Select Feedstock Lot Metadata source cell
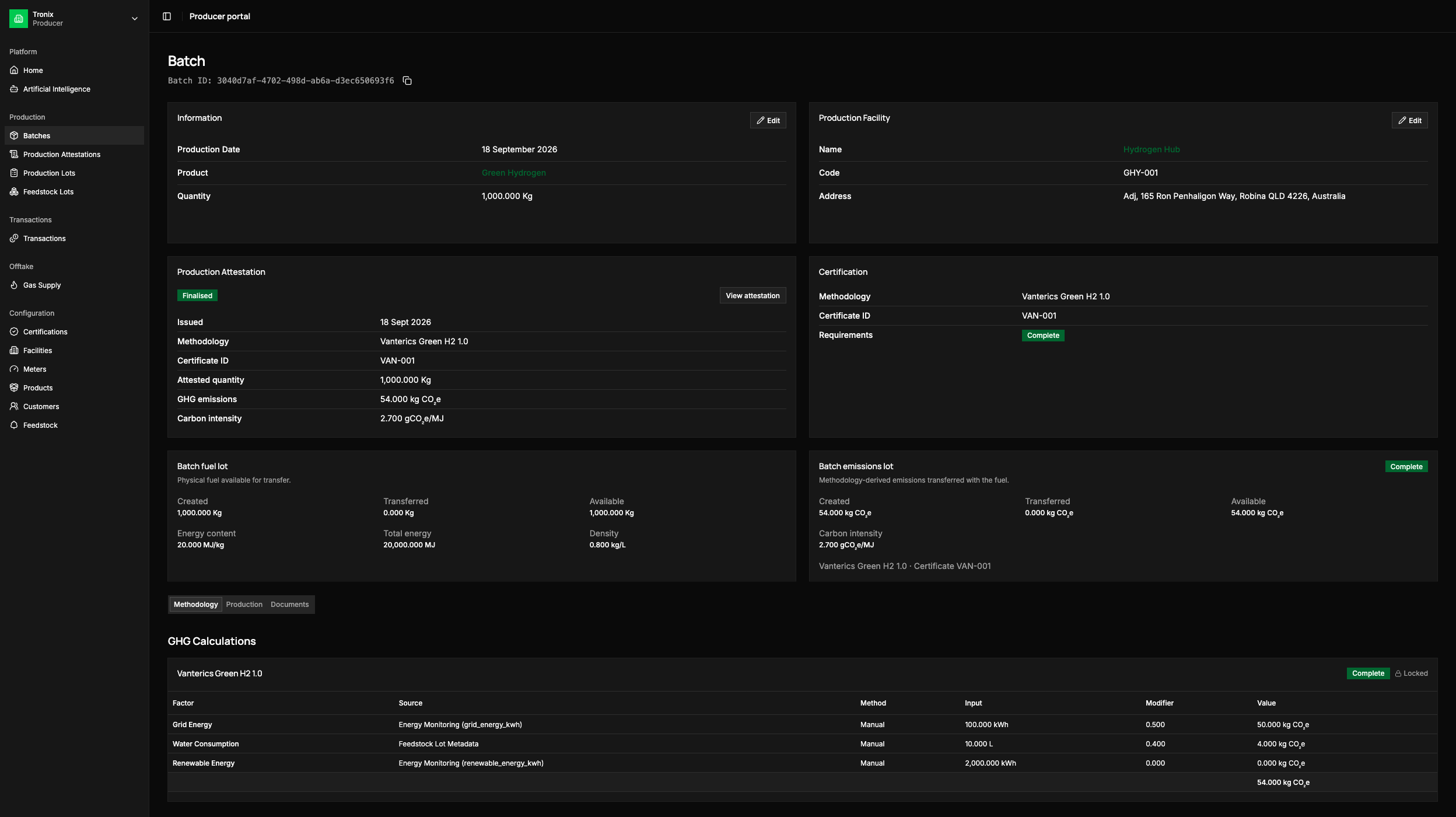 pyautogui.click(x=438, y=744)
